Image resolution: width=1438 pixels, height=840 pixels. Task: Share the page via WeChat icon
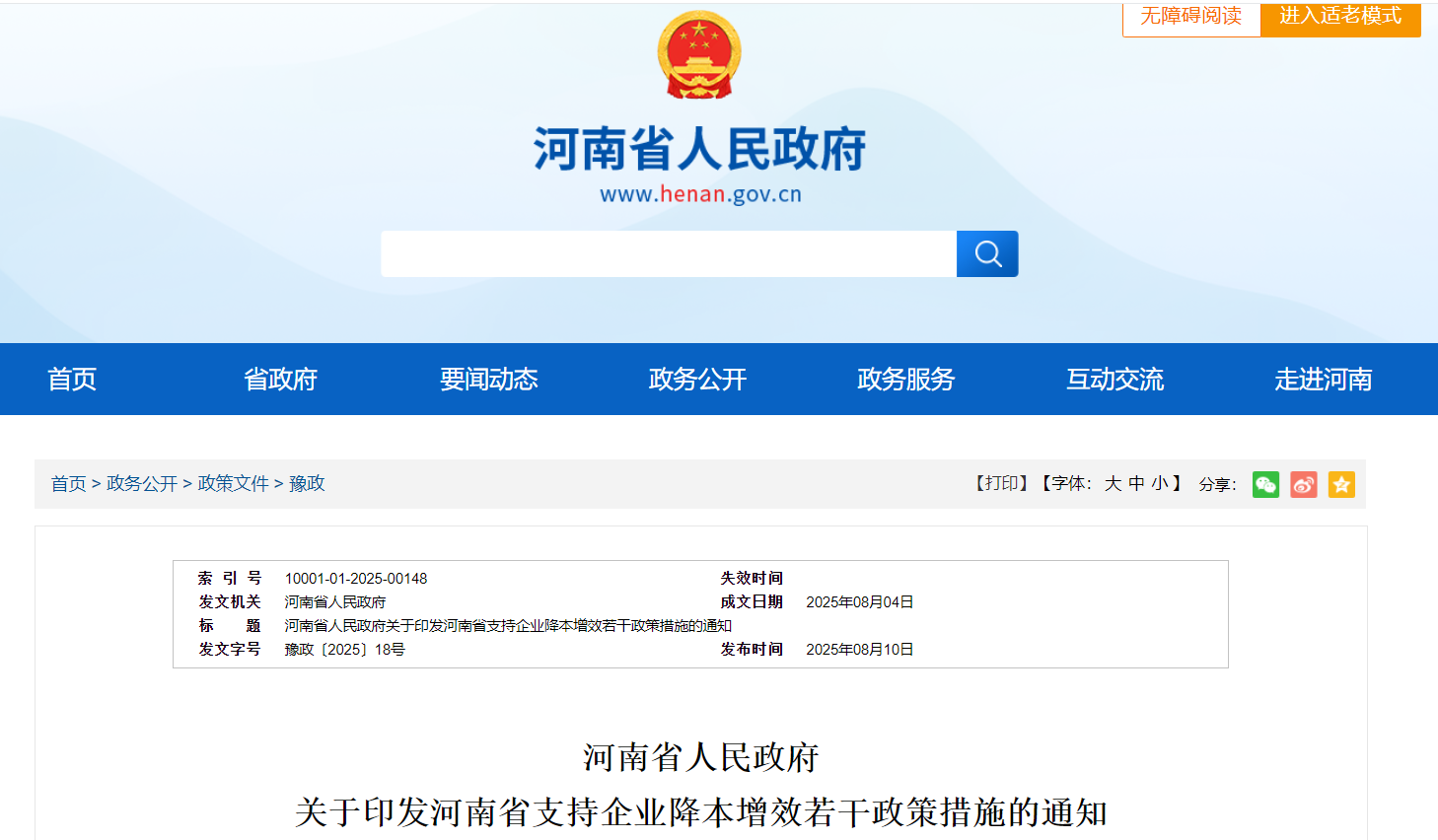[1265, 484]
